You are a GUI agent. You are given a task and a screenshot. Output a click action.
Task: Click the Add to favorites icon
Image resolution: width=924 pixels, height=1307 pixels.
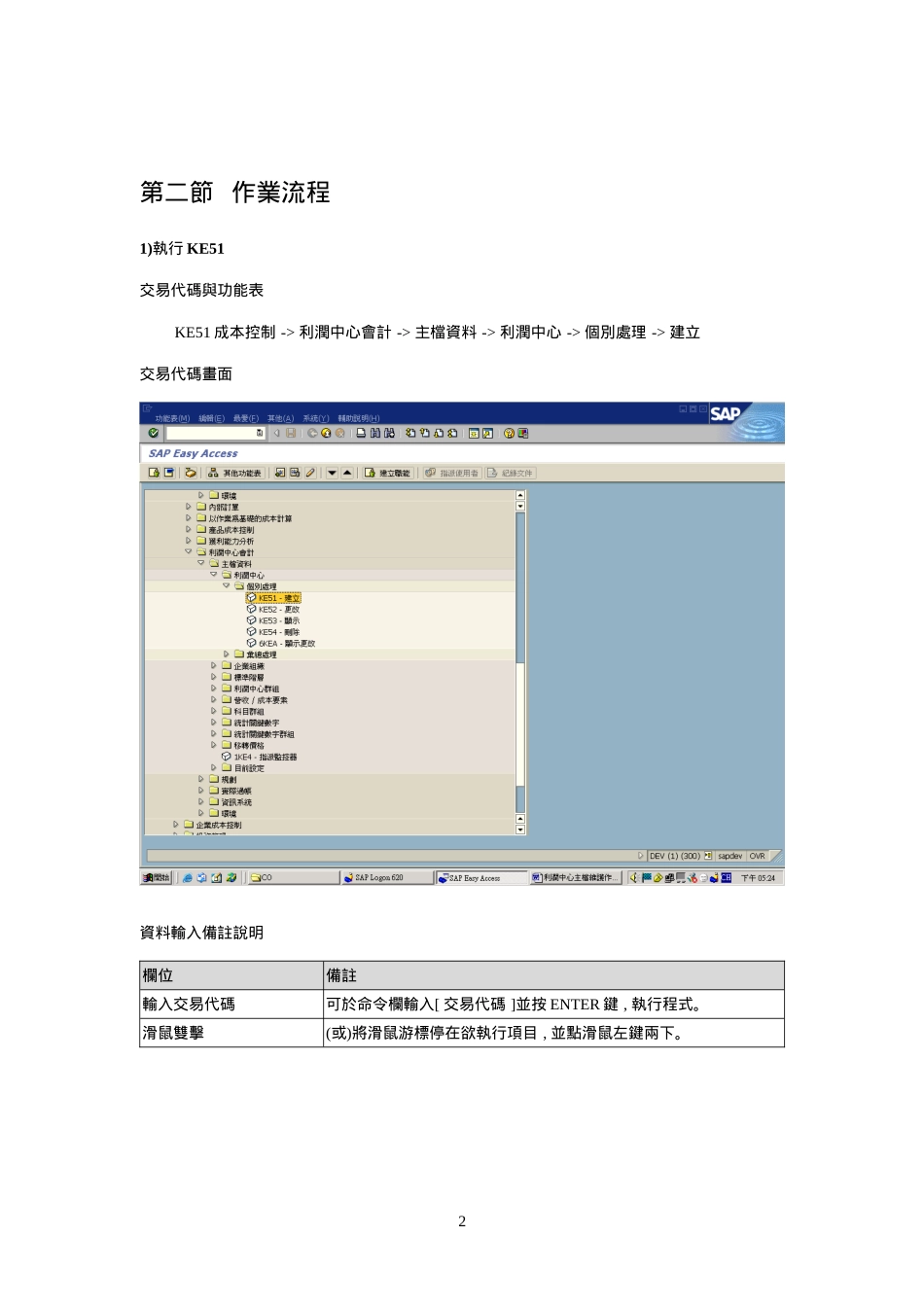coord(280,473)
